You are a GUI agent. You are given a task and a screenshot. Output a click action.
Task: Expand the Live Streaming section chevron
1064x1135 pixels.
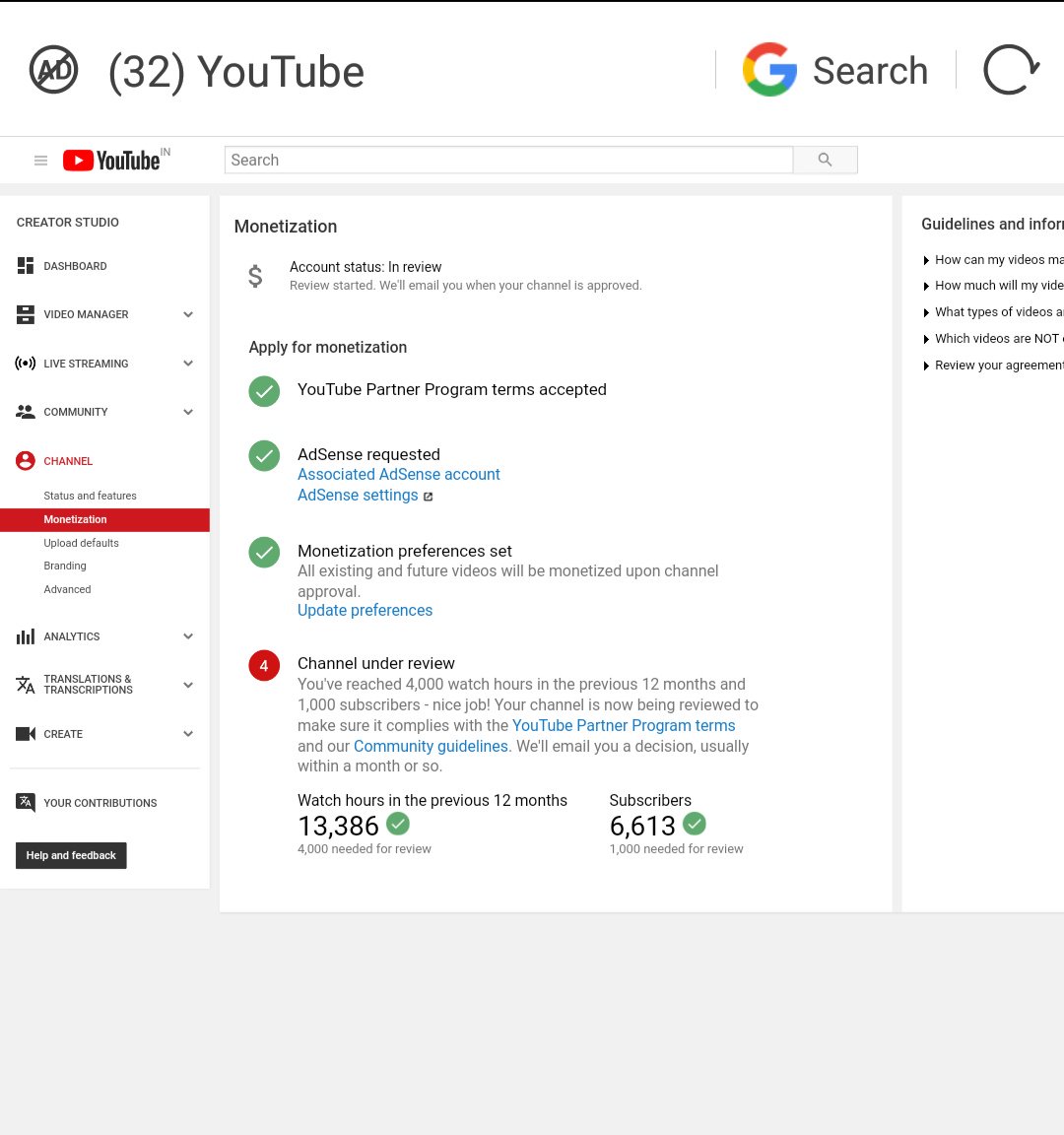[188, 364]
